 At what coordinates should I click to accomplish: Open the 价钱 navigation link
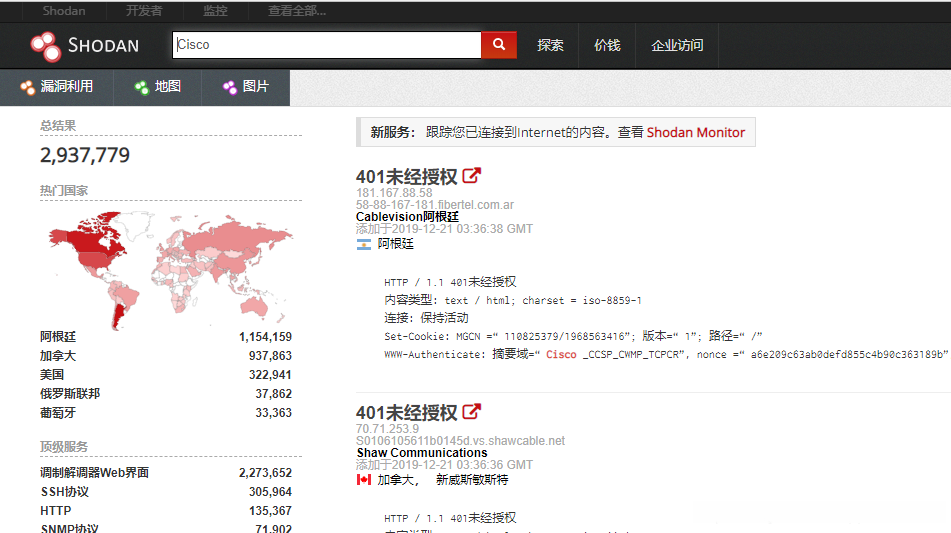click(x=607, y=45)
